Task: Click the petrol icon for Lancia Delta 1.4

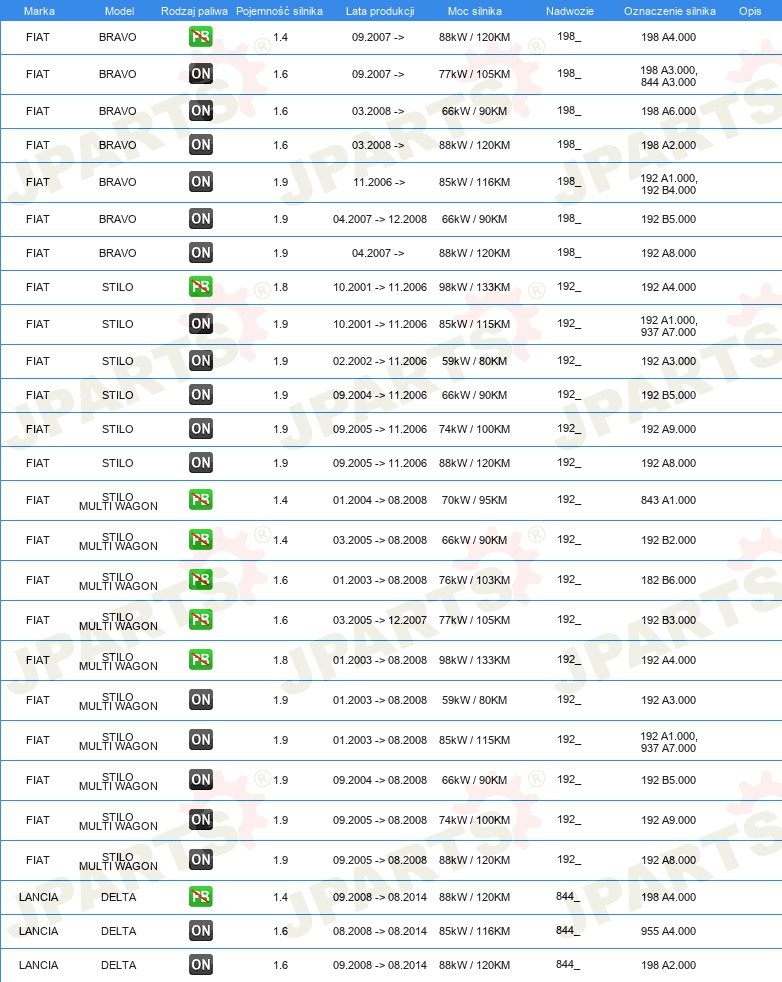Action: point(200,897)
